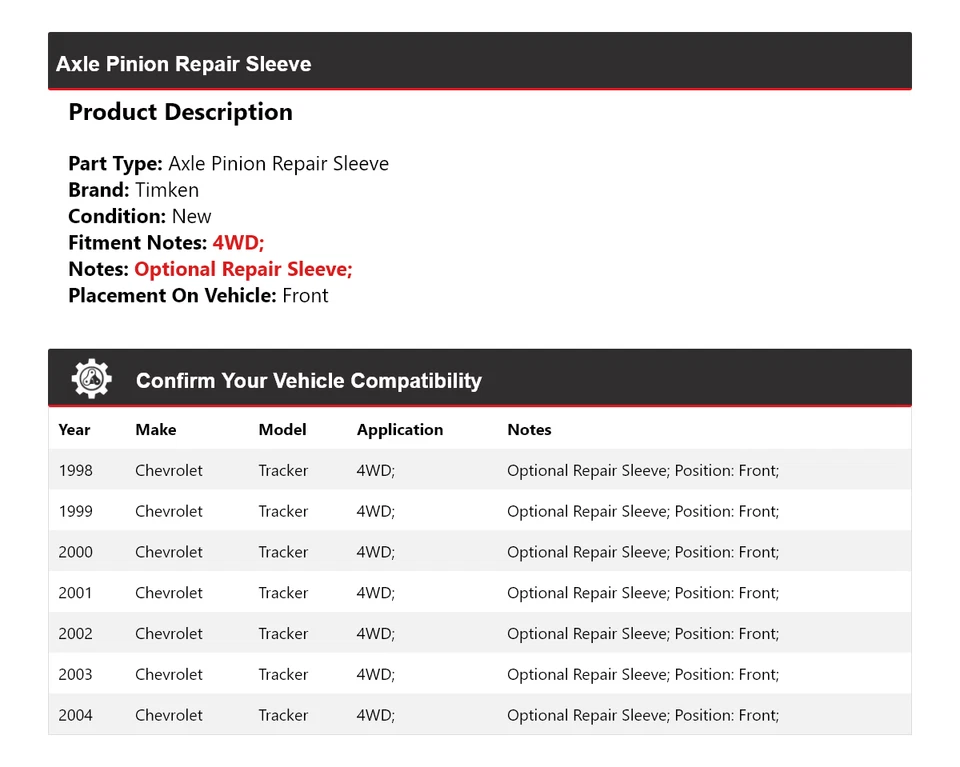Viewport: 960px width, 767px height.
Task: Click the 2002 year cell
Action: coord(75,634)
